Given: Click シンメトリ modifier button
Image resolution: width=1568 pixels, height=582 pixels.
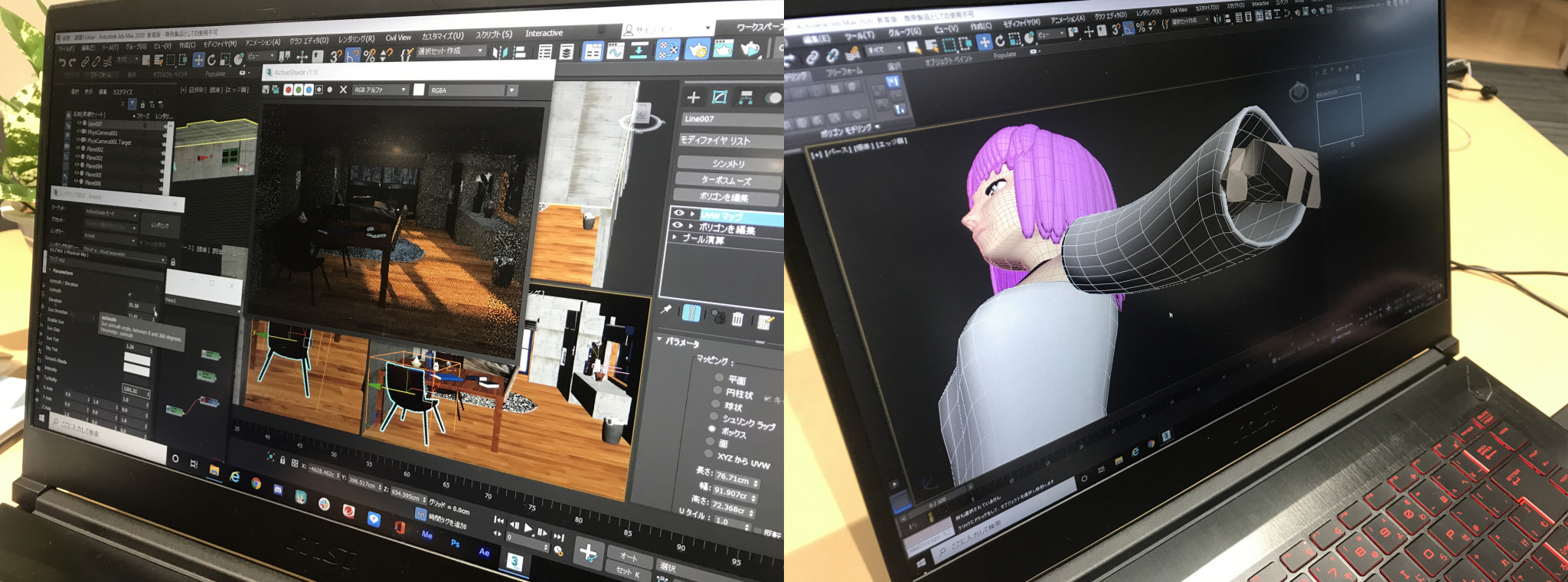Looking at the screenshot, I should coord(728,164).
